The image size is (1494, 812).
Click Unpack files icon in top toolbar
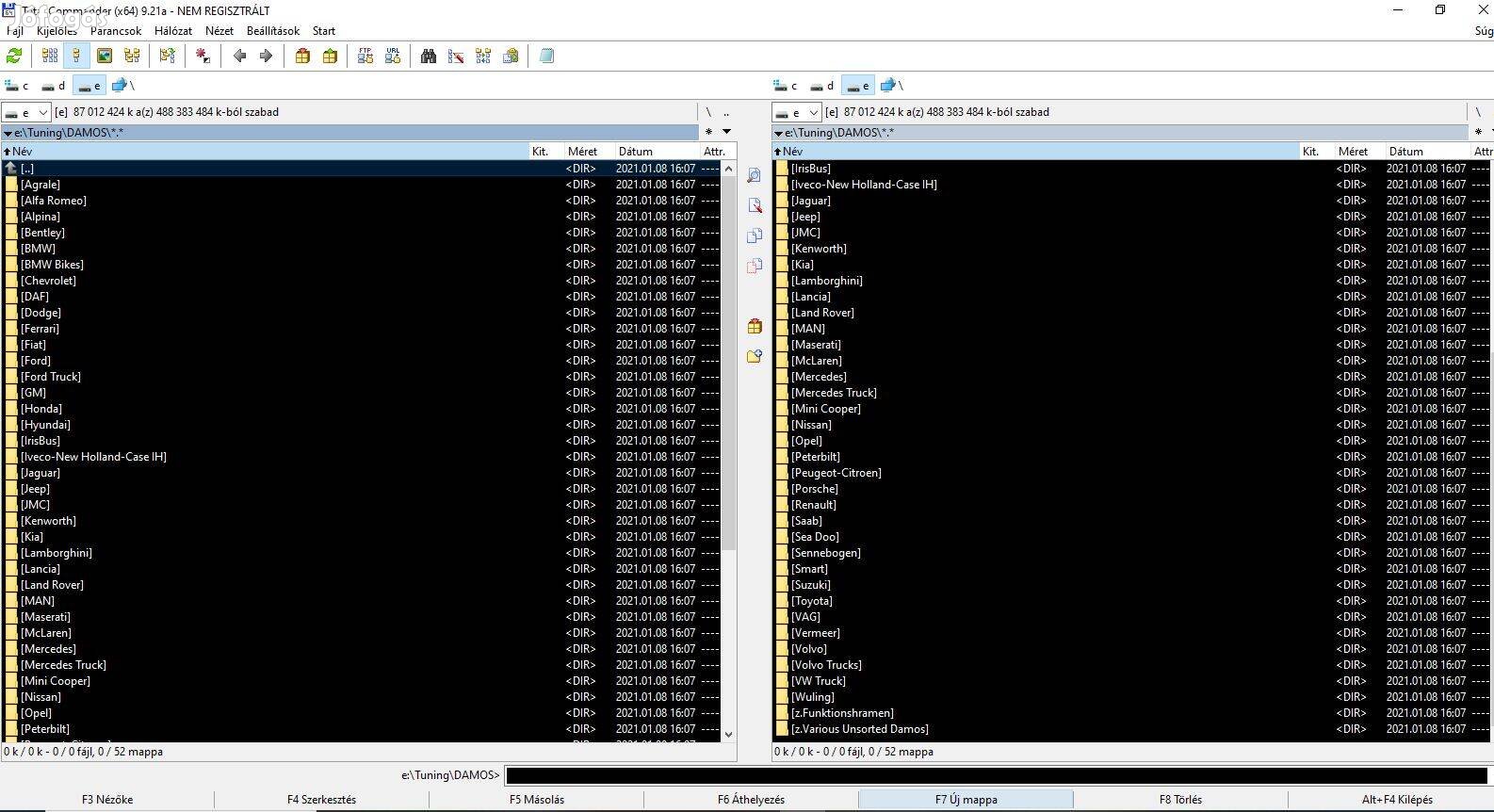pos(330,57)
